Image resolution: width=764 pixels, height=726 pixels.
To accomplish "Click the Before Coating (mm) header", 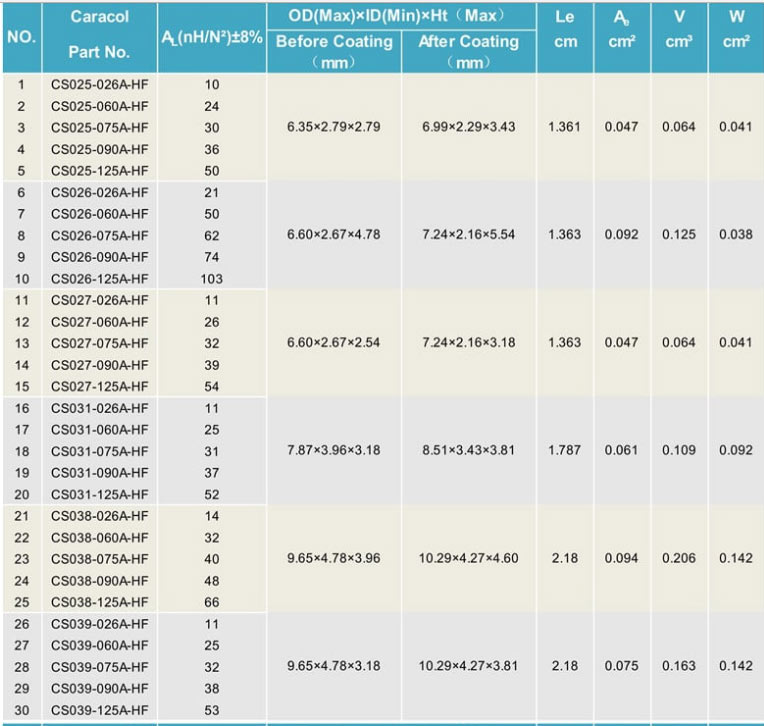I will (x=334, y=52).
